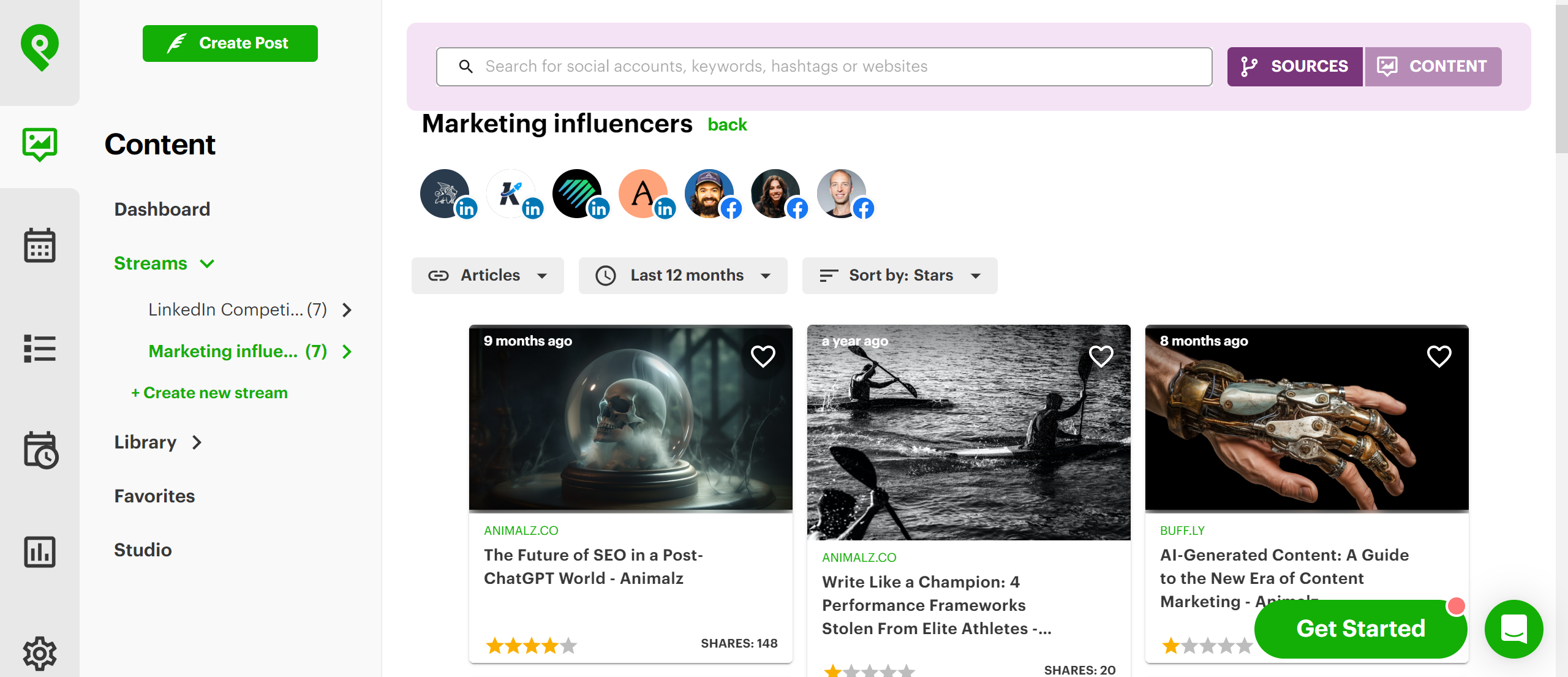This screenshot has height=677, width=1568.
Task: Open the Intercom chat bubble
Action: pos(1513,629)
